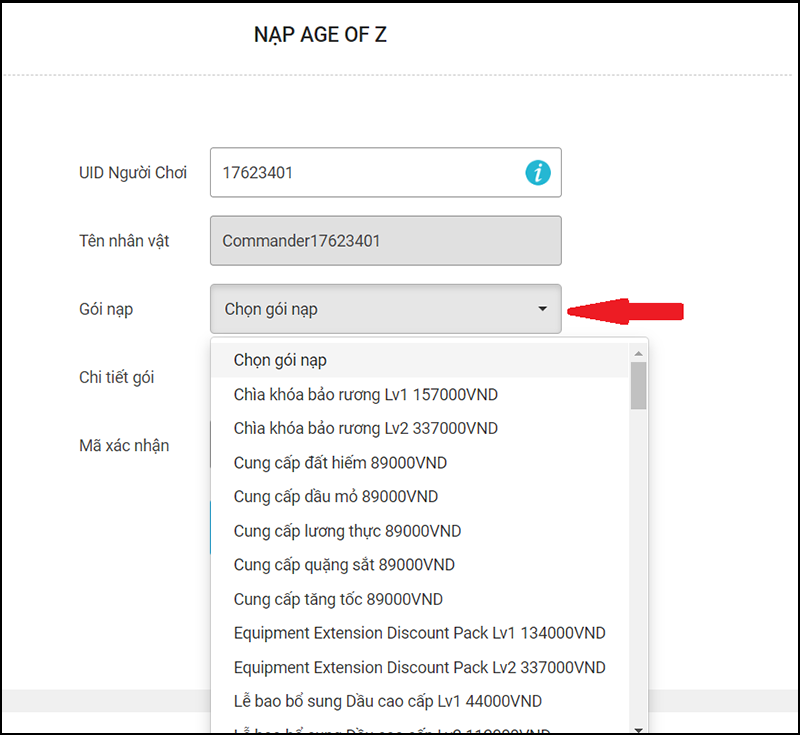Open the Gói nạp dropdown

(386, 309)
